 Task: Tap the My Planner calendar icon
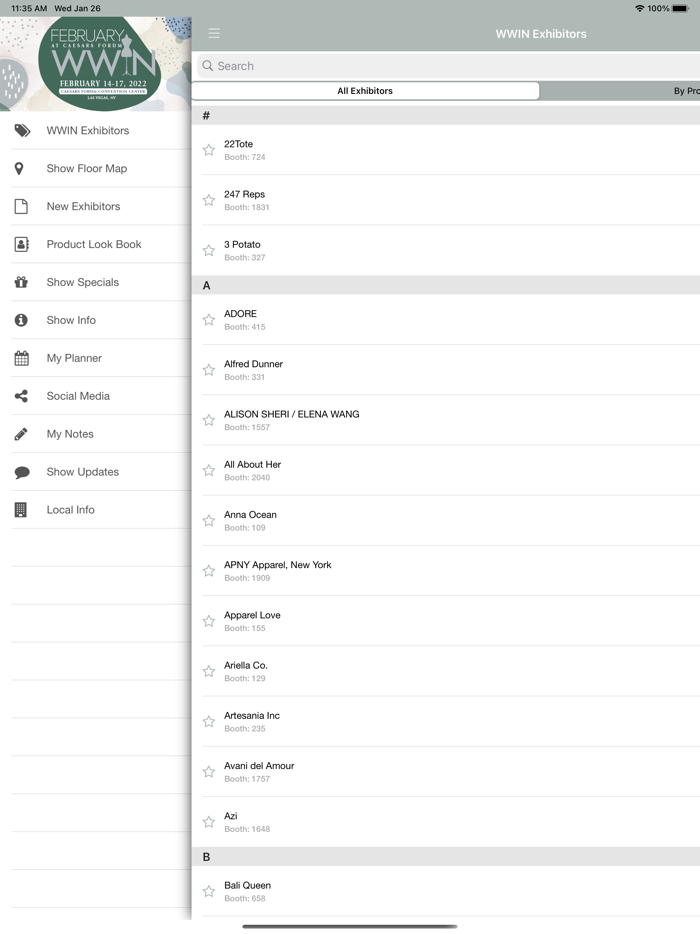21,358
